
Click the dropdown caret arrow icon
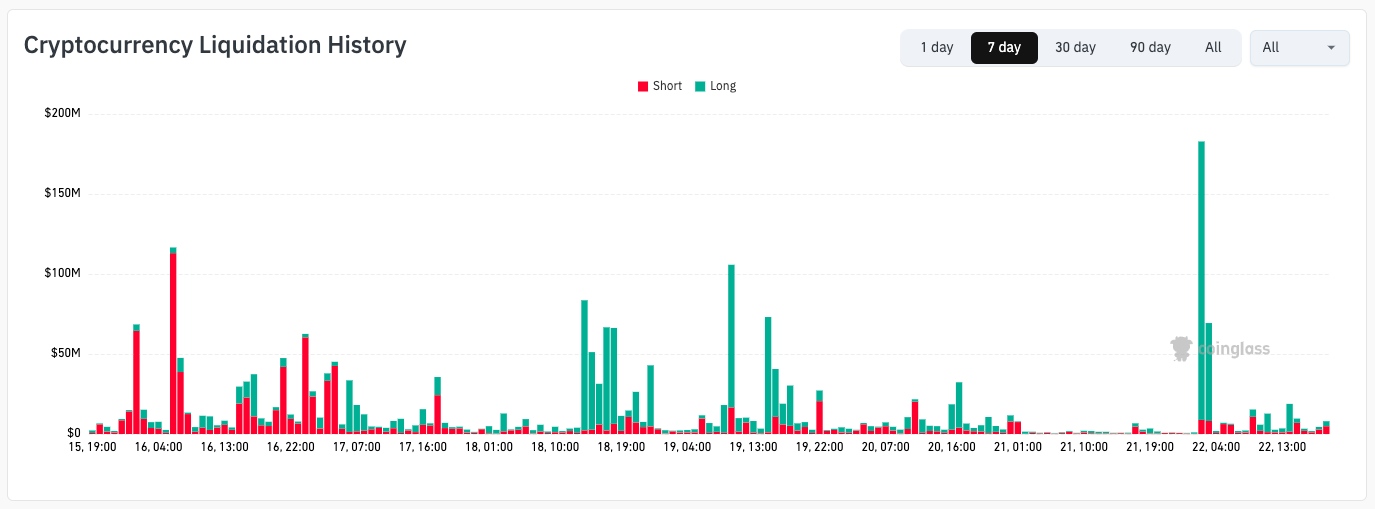(x=1331, y=47)
